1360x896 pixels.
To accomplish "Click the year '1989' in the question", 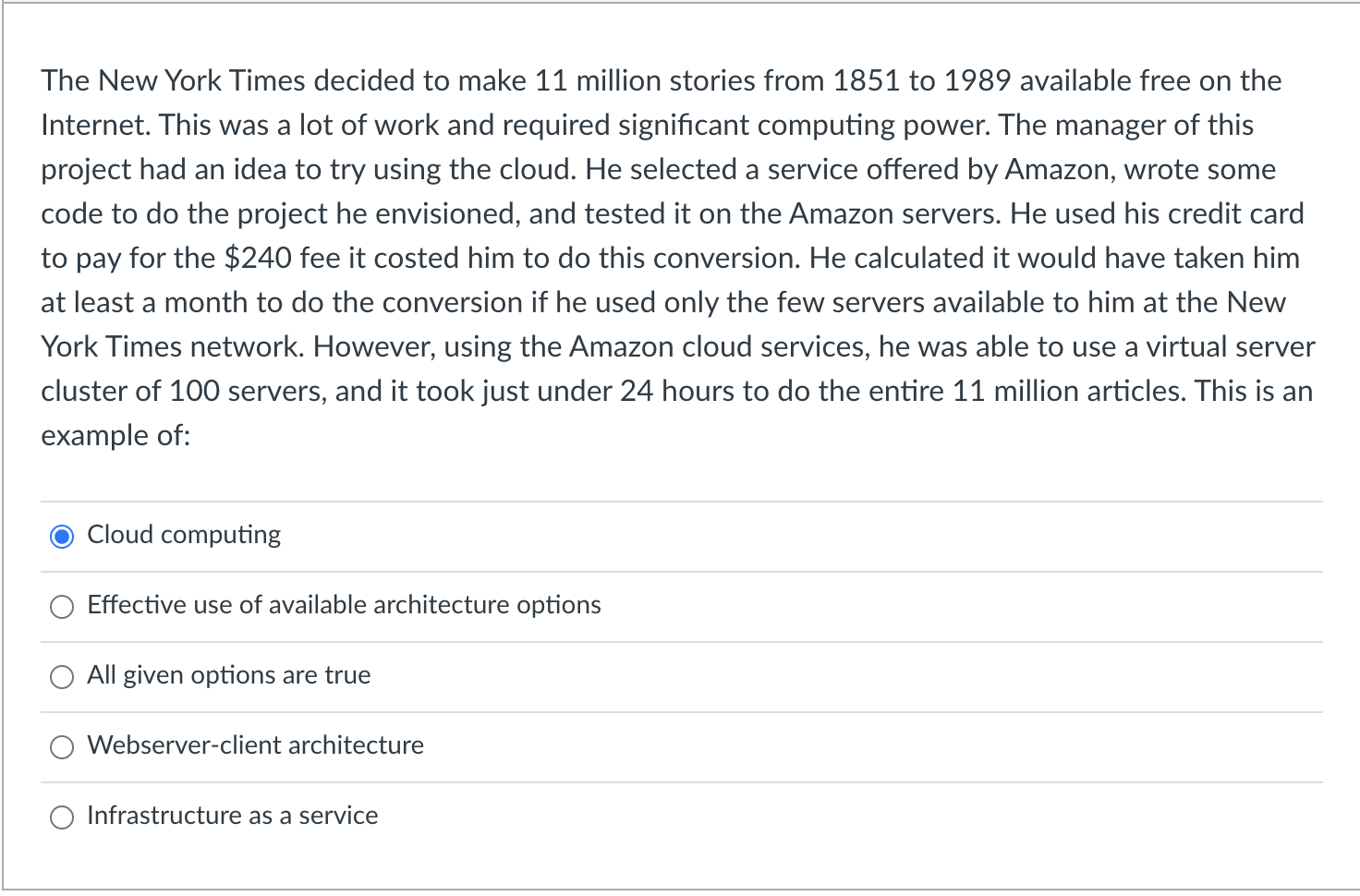I will [x=977, y=80].
